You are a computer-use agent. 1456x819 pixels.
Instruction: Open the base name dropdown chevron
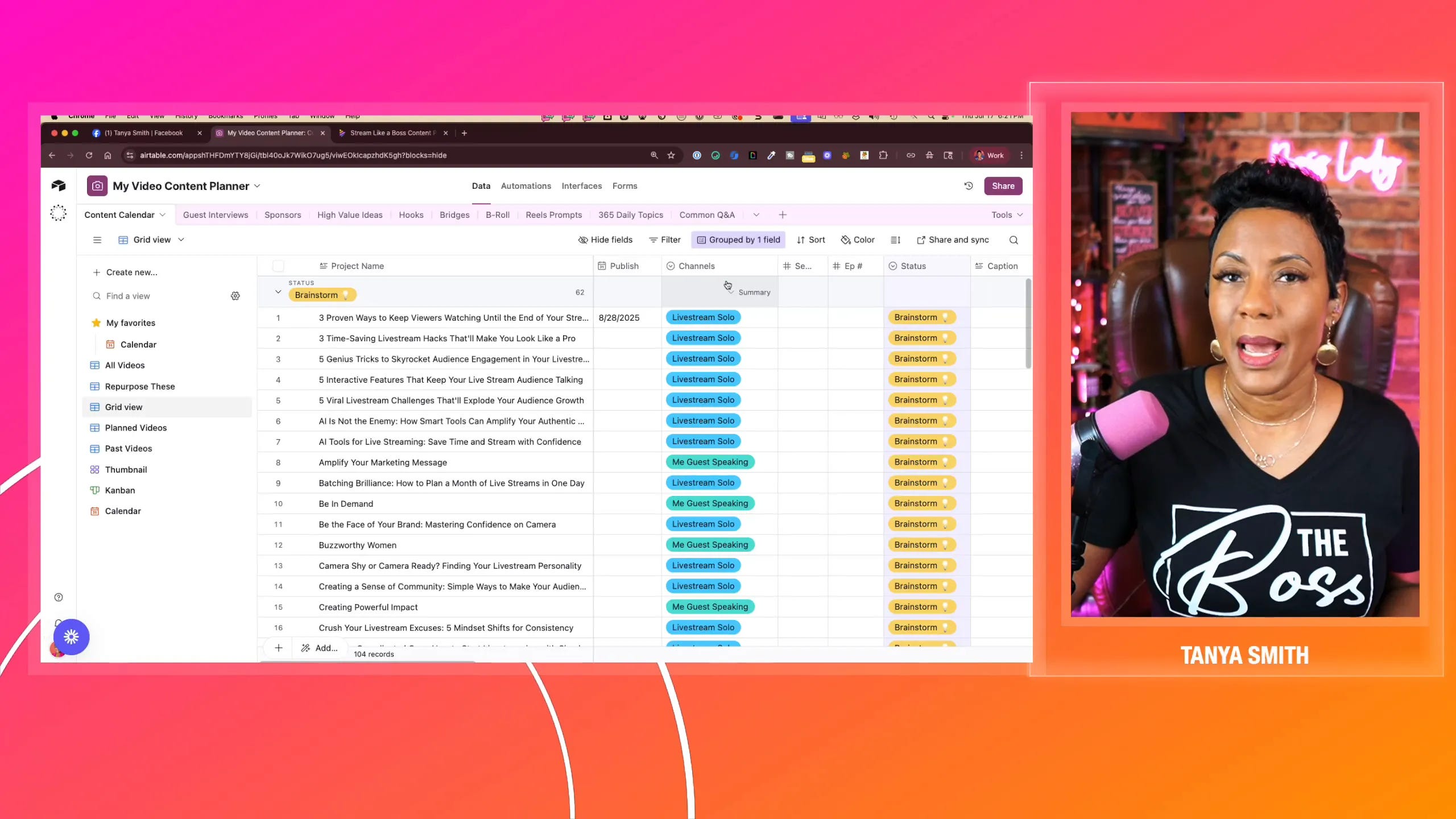click(x=257, y=186)
